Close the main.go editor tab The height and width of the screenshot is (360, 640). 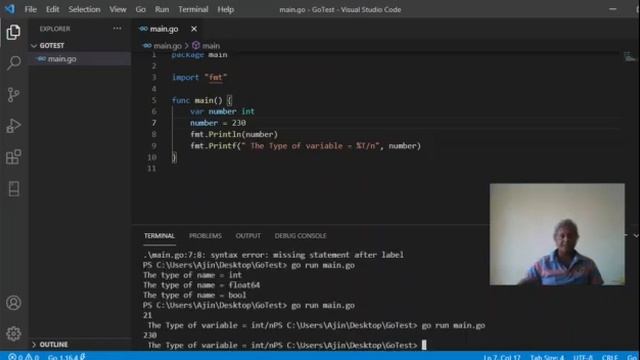pos(194,29)
